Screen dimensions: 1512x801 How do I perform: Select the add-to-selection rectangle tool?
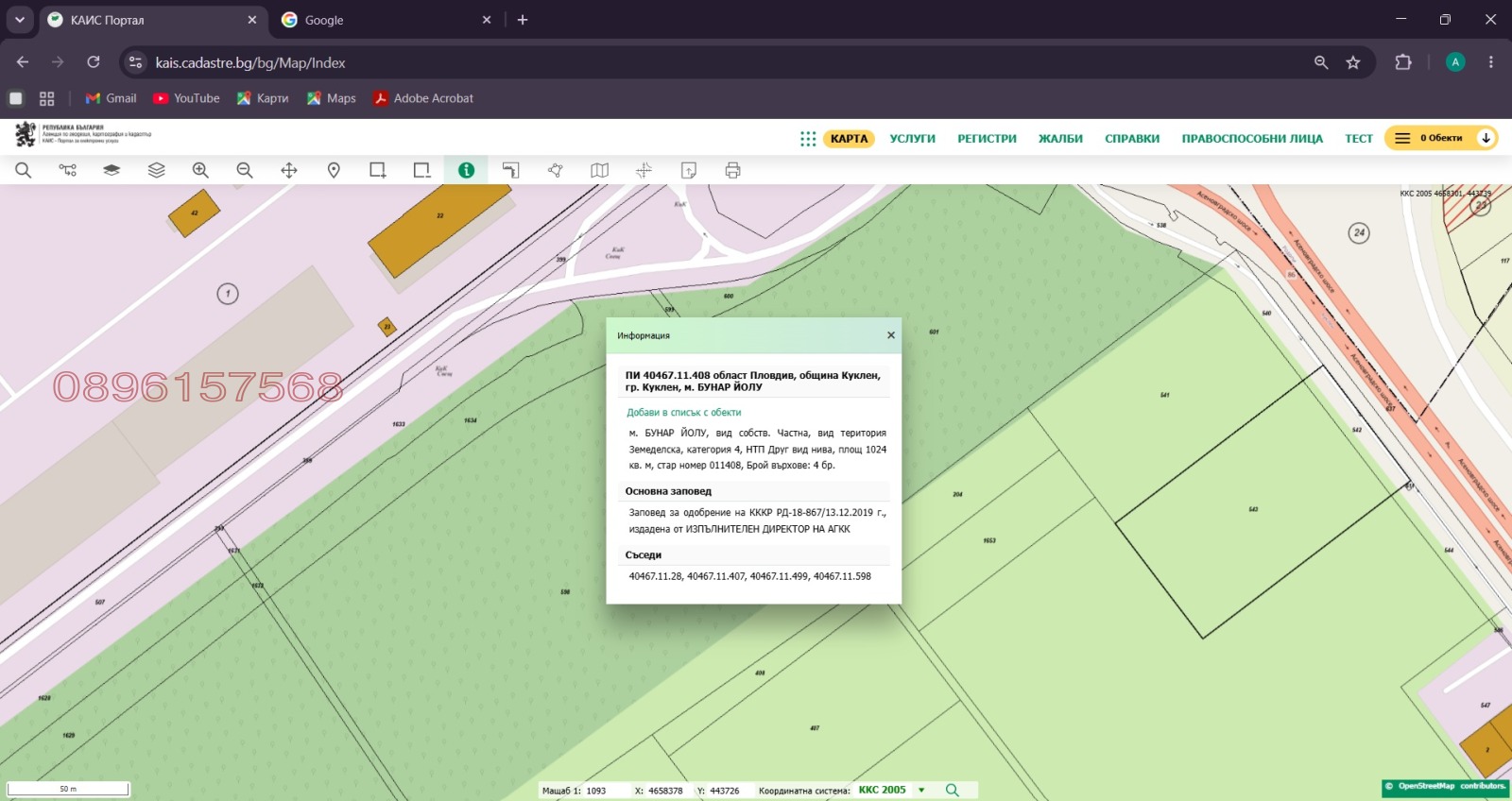point(378,170)
